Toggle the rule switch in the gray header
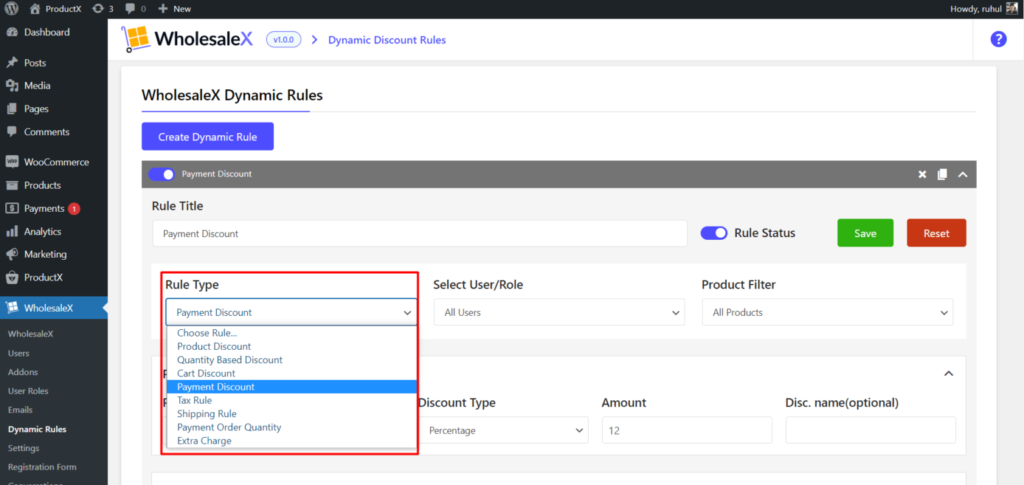 point(162,174)
